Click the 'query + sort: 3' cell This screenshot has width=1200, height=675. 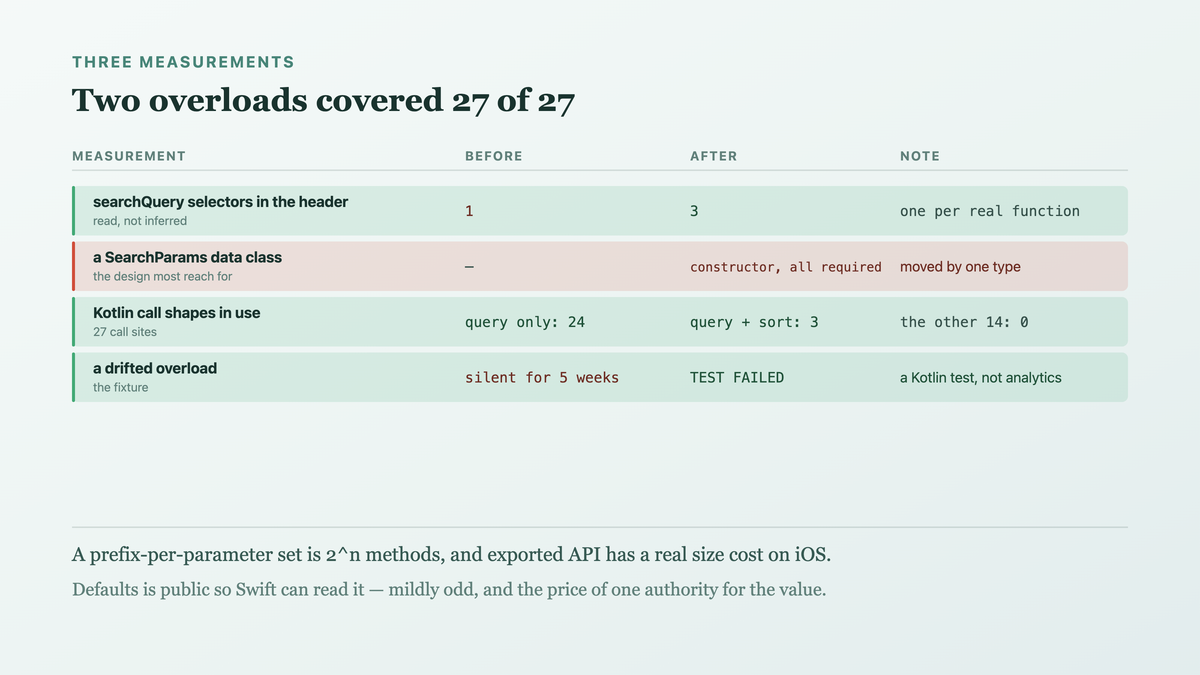click(754, 322)
